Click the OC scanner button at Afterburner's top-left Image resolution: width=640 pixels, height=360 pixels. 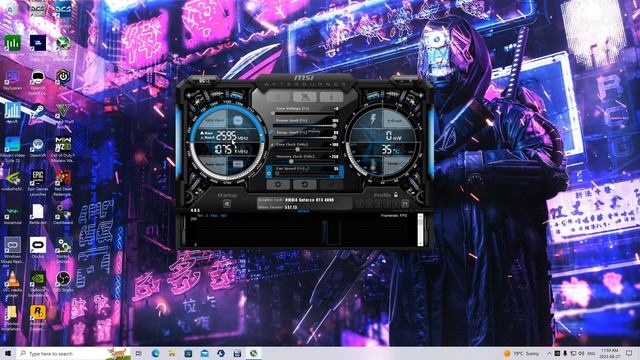click(204, 81)
